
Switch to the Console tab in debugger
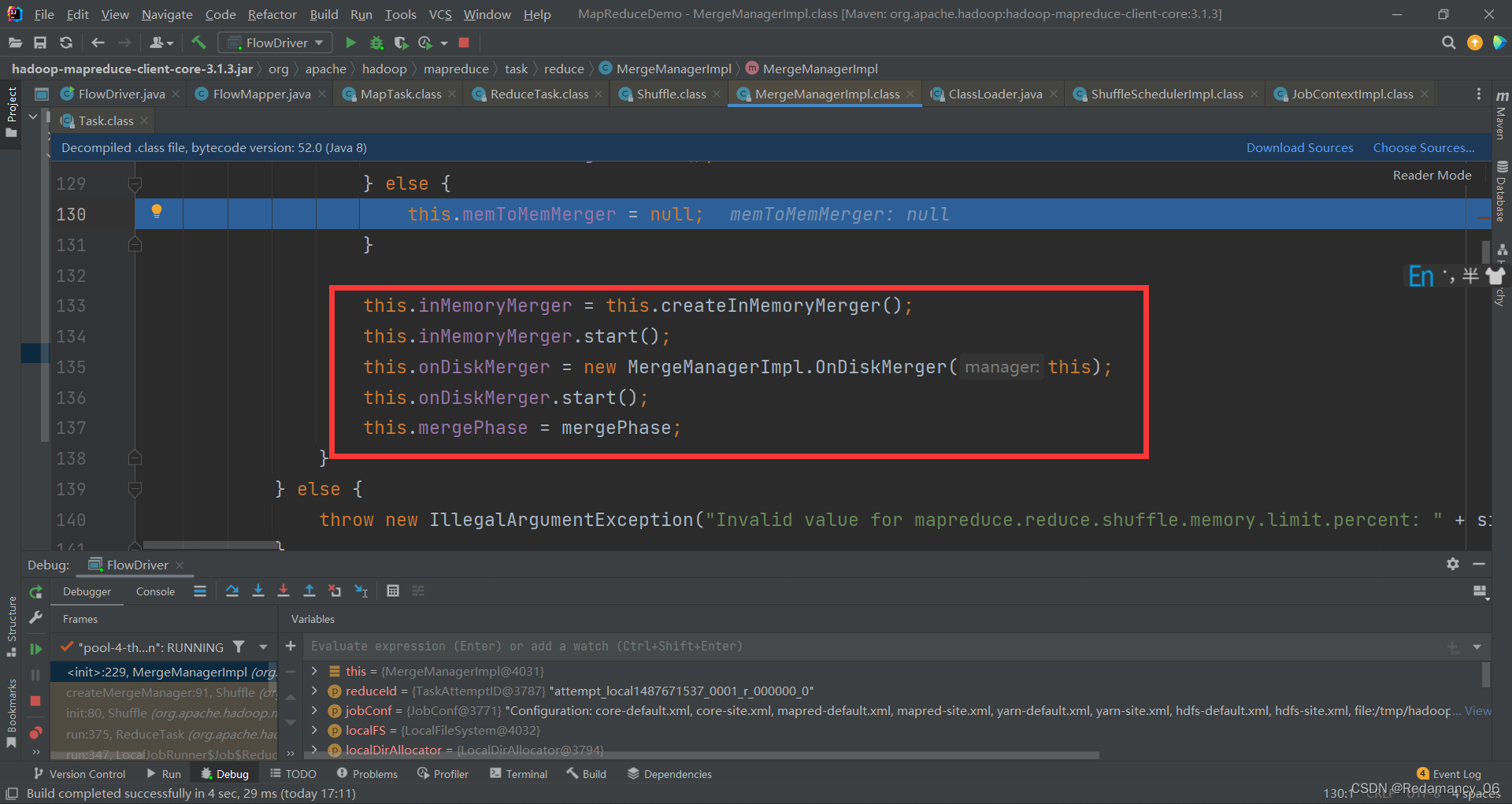point(155,591)
